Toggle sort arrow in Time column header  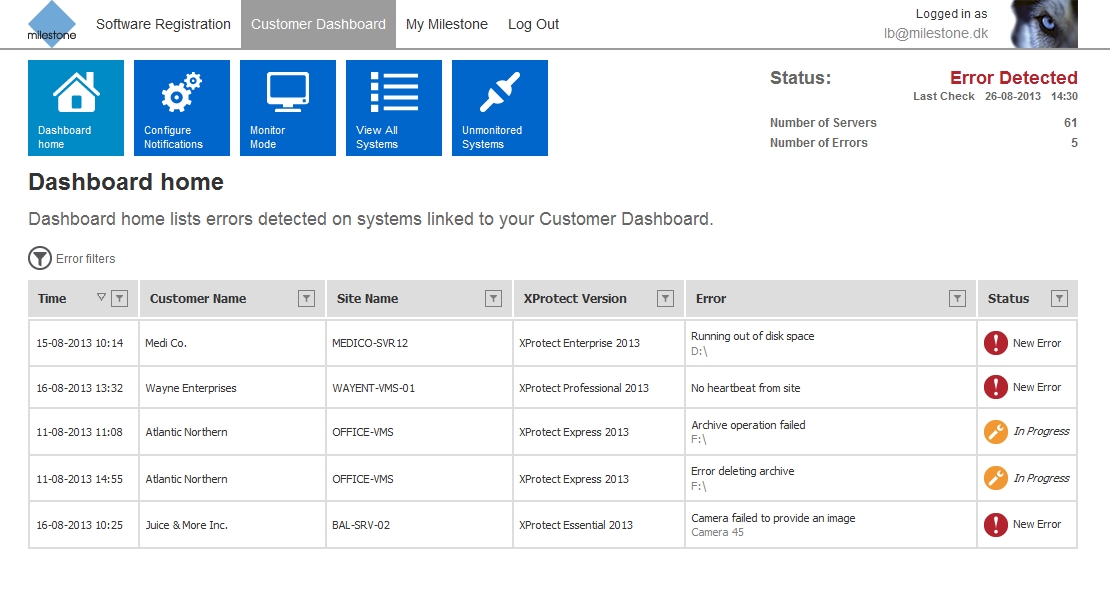101,297
